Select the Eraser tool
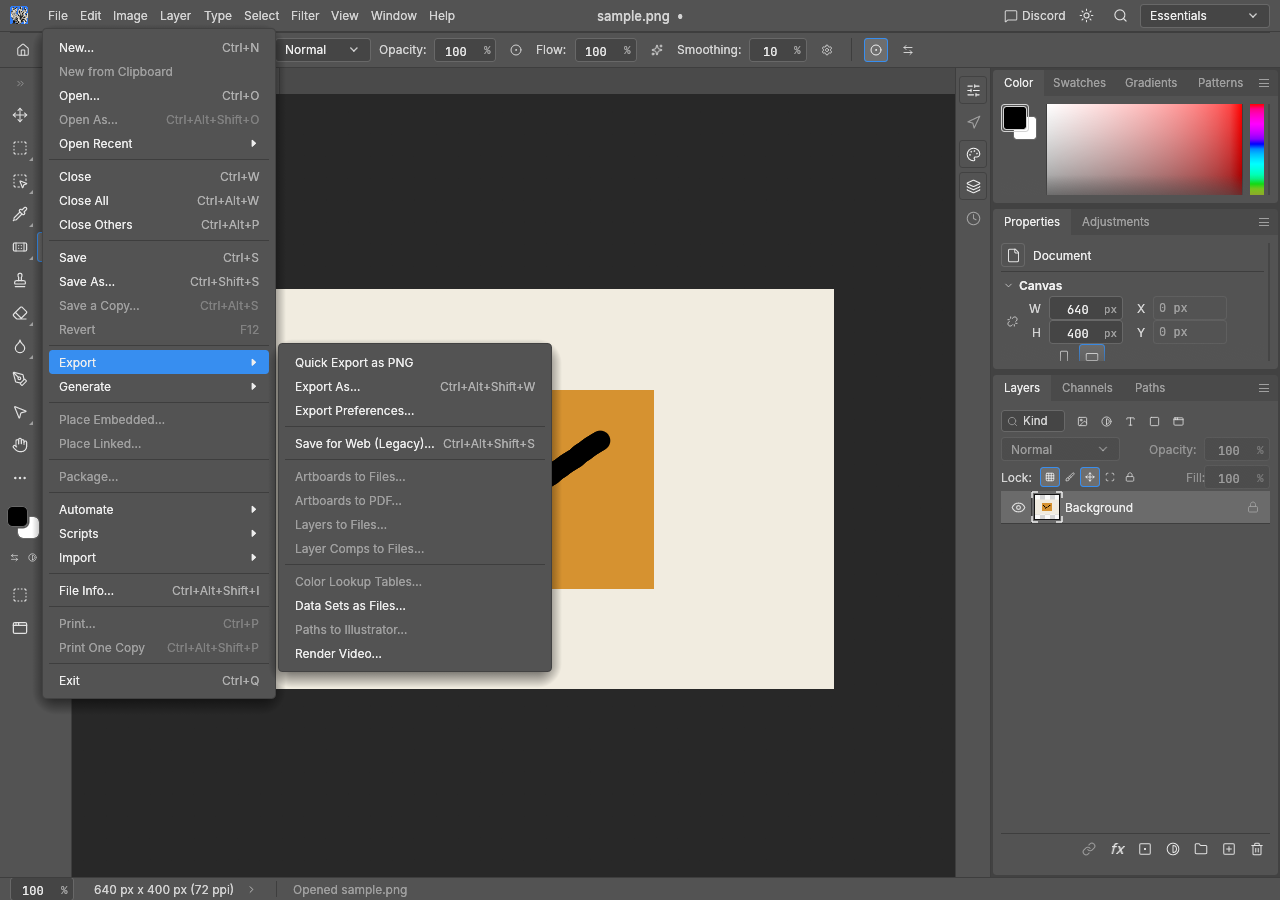The image size is (1280, 900). click(x=20, y=313)
